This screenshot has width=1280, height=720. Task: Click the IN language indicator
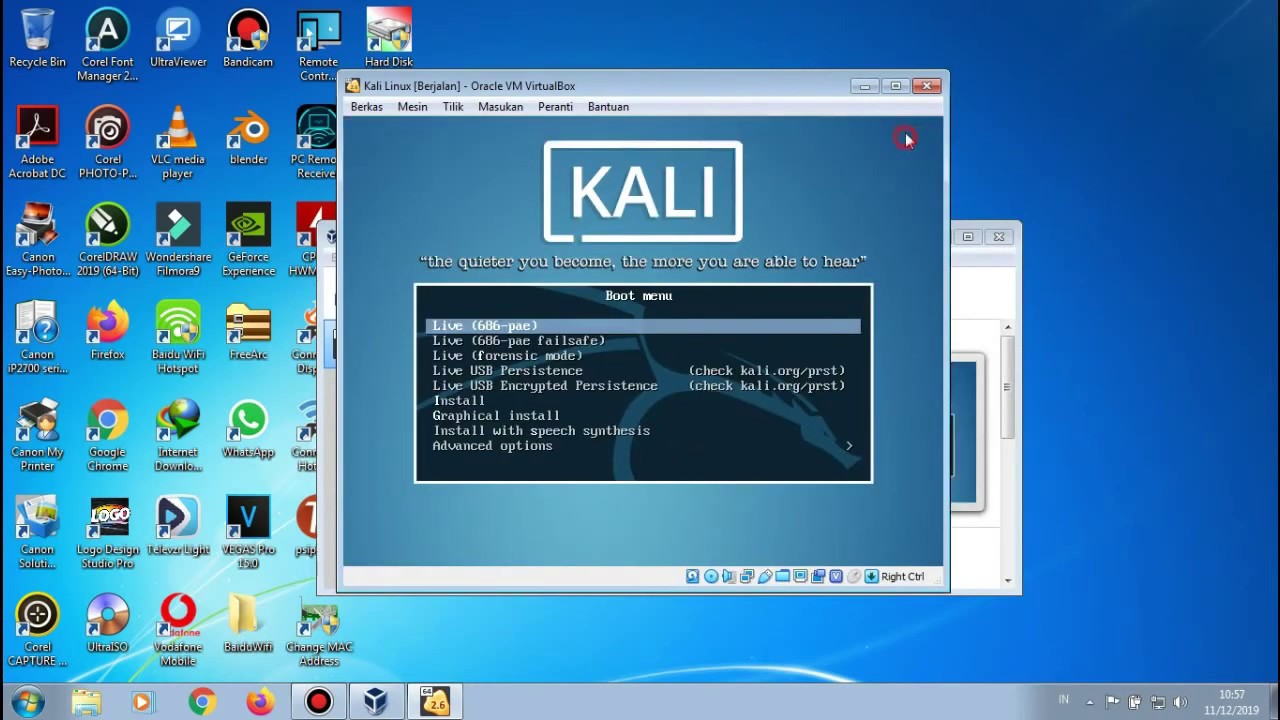pos(1063,700)
